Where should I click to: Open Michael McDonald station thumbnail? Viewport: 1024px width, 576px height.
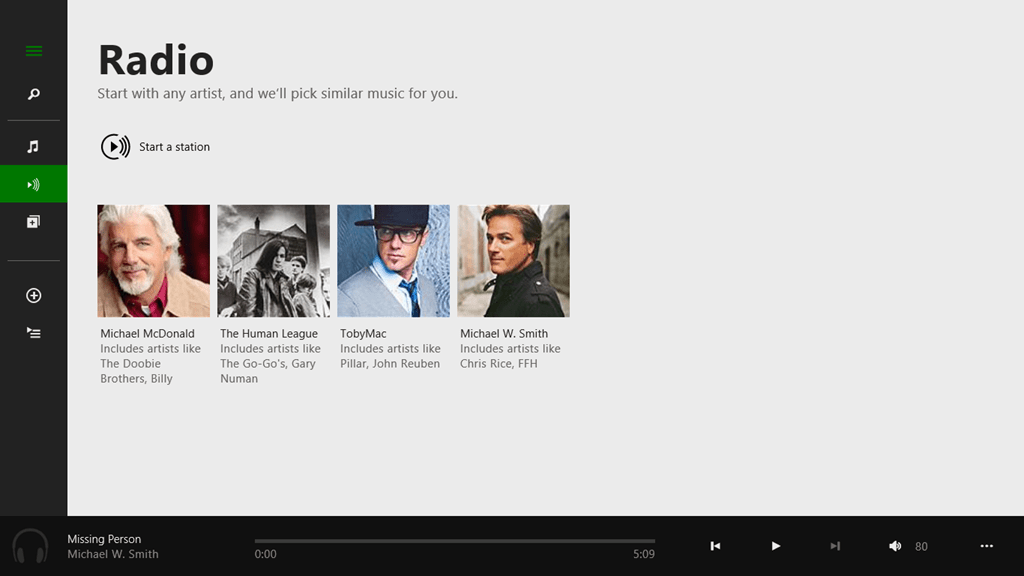click(x=153, y=261)
